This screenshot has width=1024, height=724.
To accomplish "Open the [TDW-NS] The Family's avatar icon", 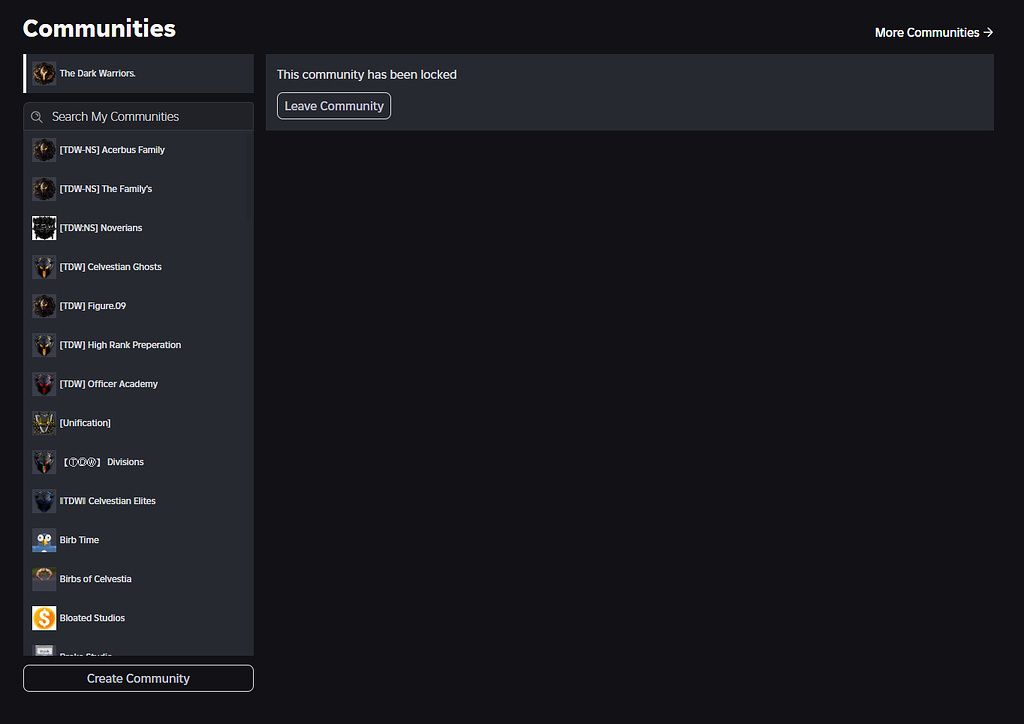I will [44, 189].
